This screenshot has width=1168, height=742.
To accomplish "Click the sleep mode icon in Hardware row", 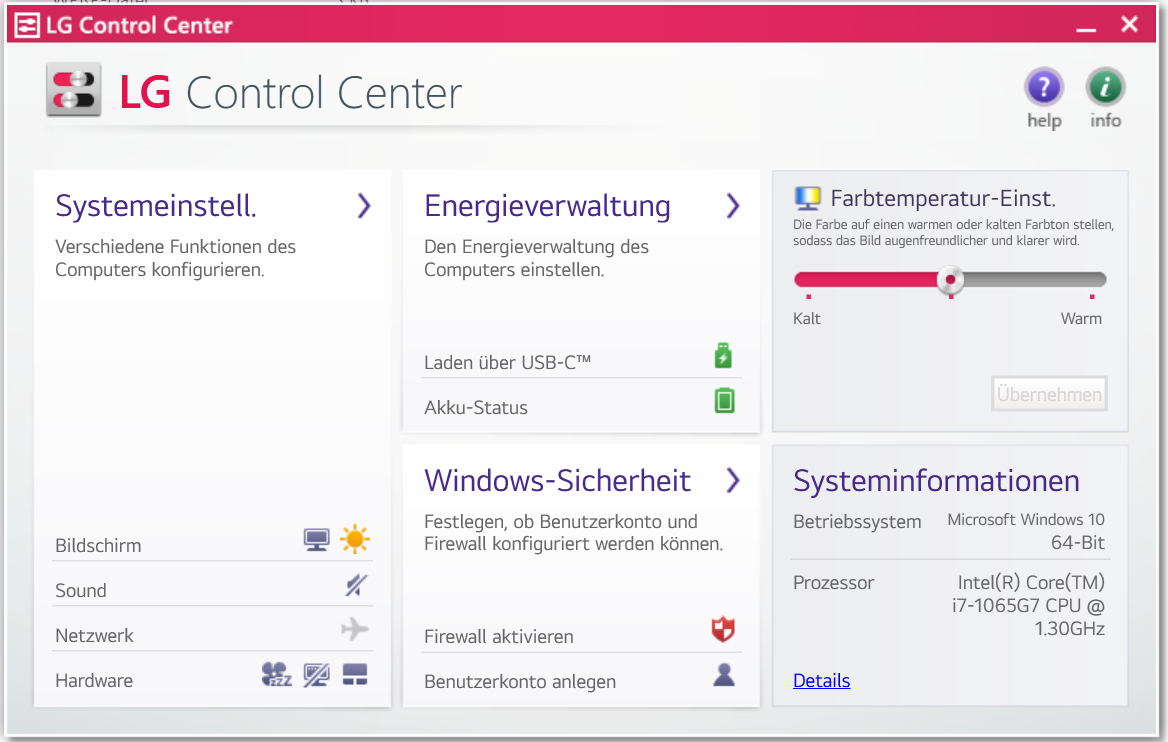I will point(276,675).
